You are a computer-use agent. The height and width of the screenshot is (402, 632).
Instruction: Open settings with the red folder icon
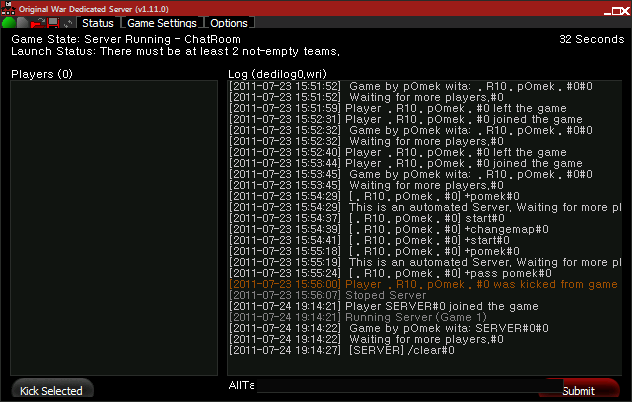click(38, 23)
